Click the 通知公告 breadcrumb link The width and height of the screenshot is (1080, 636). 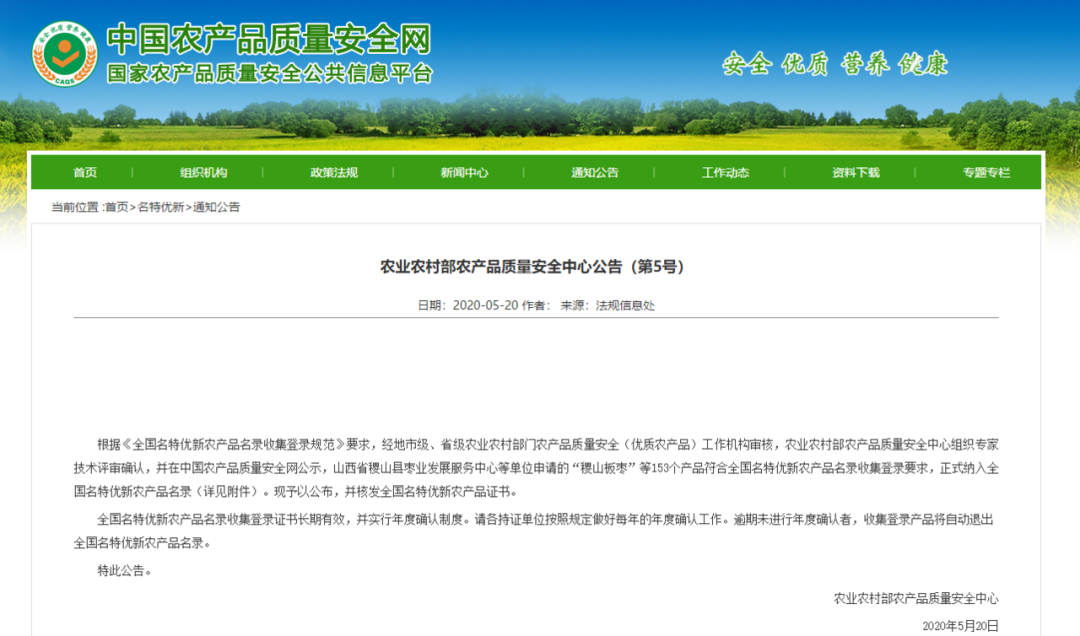[x=217, y=207]
